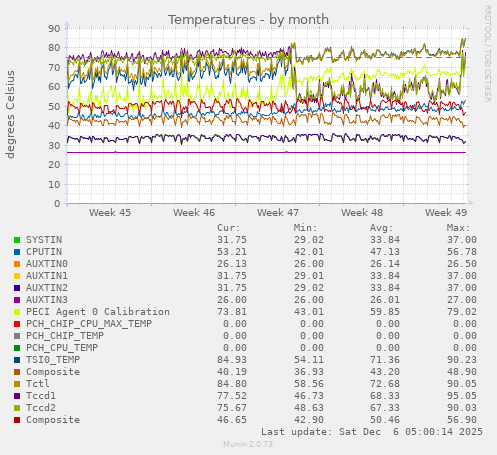The width and height of the screenshot is (497, 455).
Task: Click the AUXTIN2 dark blue legend swatch
Action: click(17, 288)
